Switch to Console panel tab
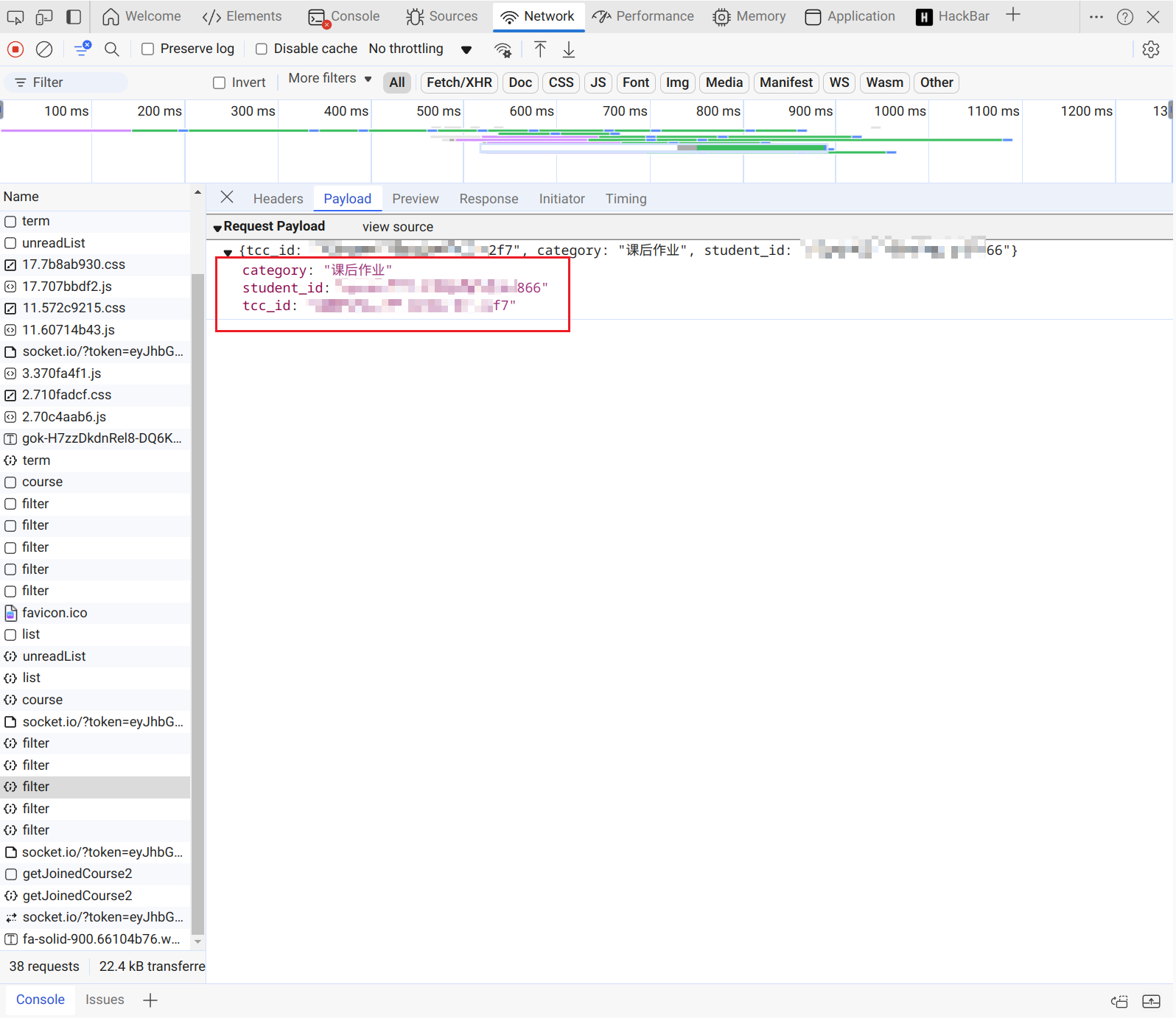This screenshot has height=1018, width=1176. (344, 16)
